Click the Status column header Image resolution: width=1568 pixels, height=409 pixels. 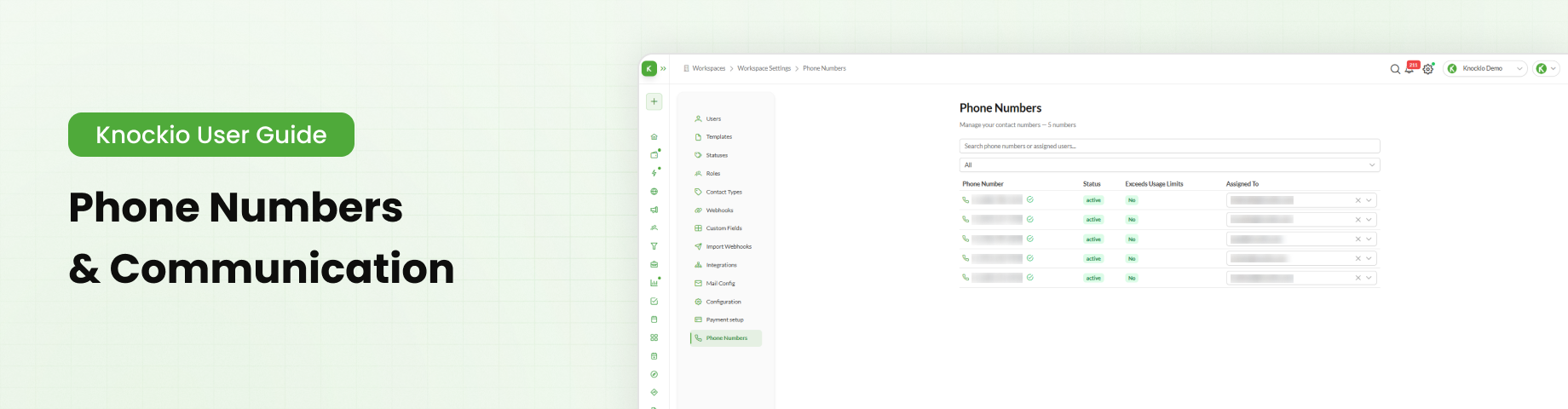[x=1092, y=184]
